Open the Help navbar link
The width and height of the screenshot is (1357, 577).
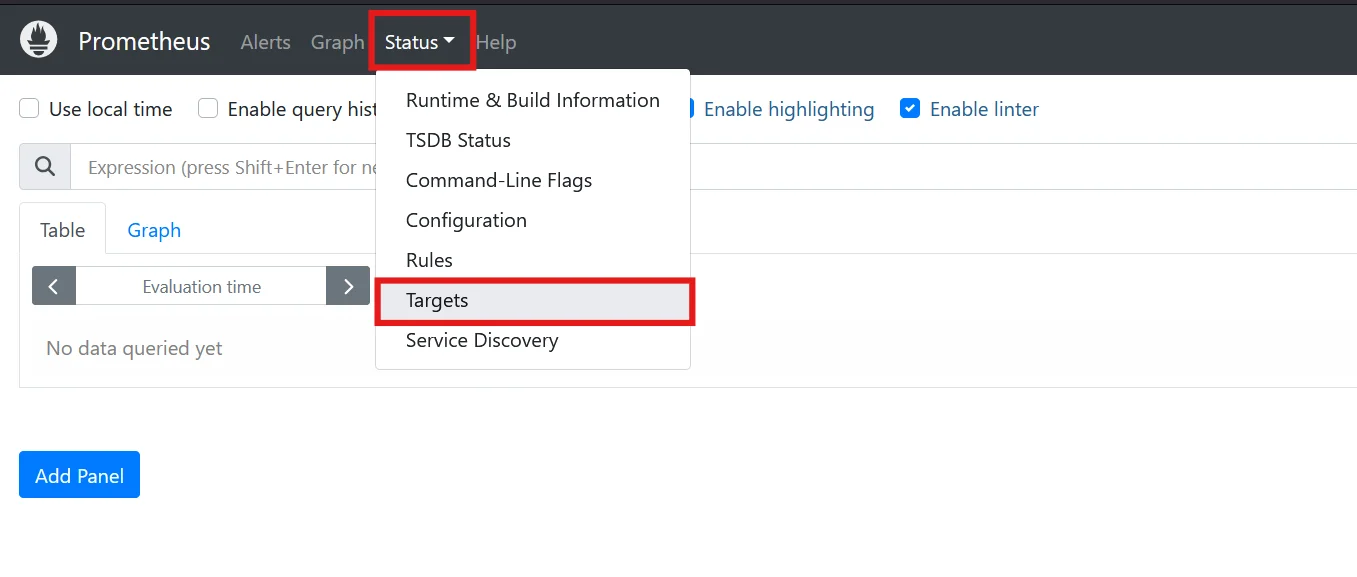click(496, 42)
